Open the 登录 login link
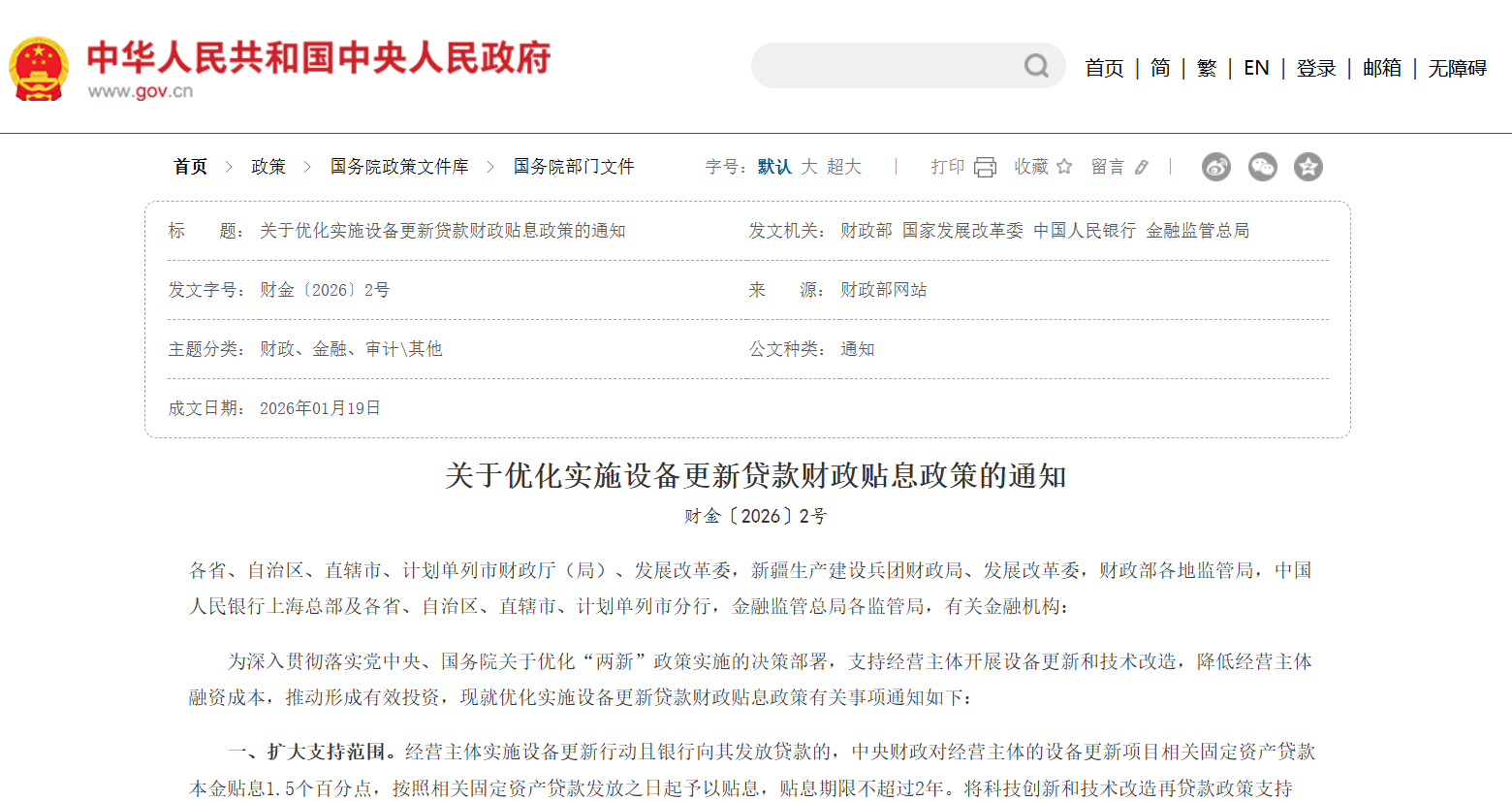Viewport: 1512px width, 801px height. coord(1316,68)
